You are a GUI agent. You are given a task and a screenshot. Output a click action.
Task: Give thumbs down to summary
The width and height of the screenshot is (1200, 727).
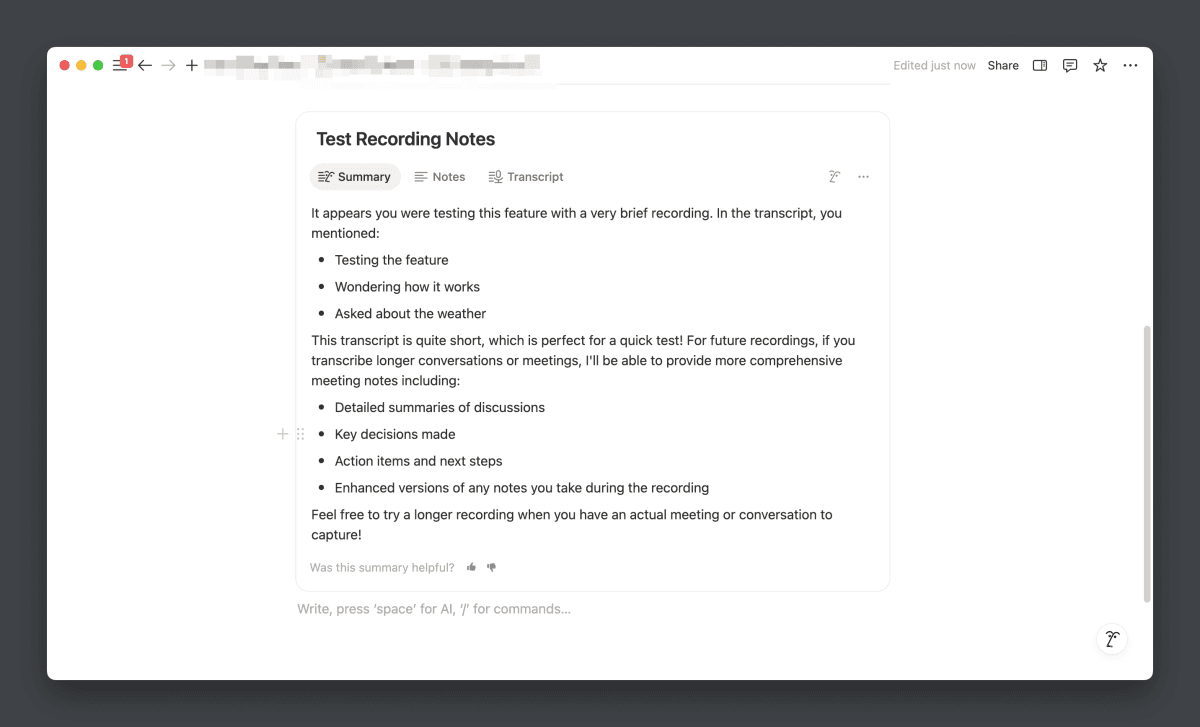click(491, 567)
